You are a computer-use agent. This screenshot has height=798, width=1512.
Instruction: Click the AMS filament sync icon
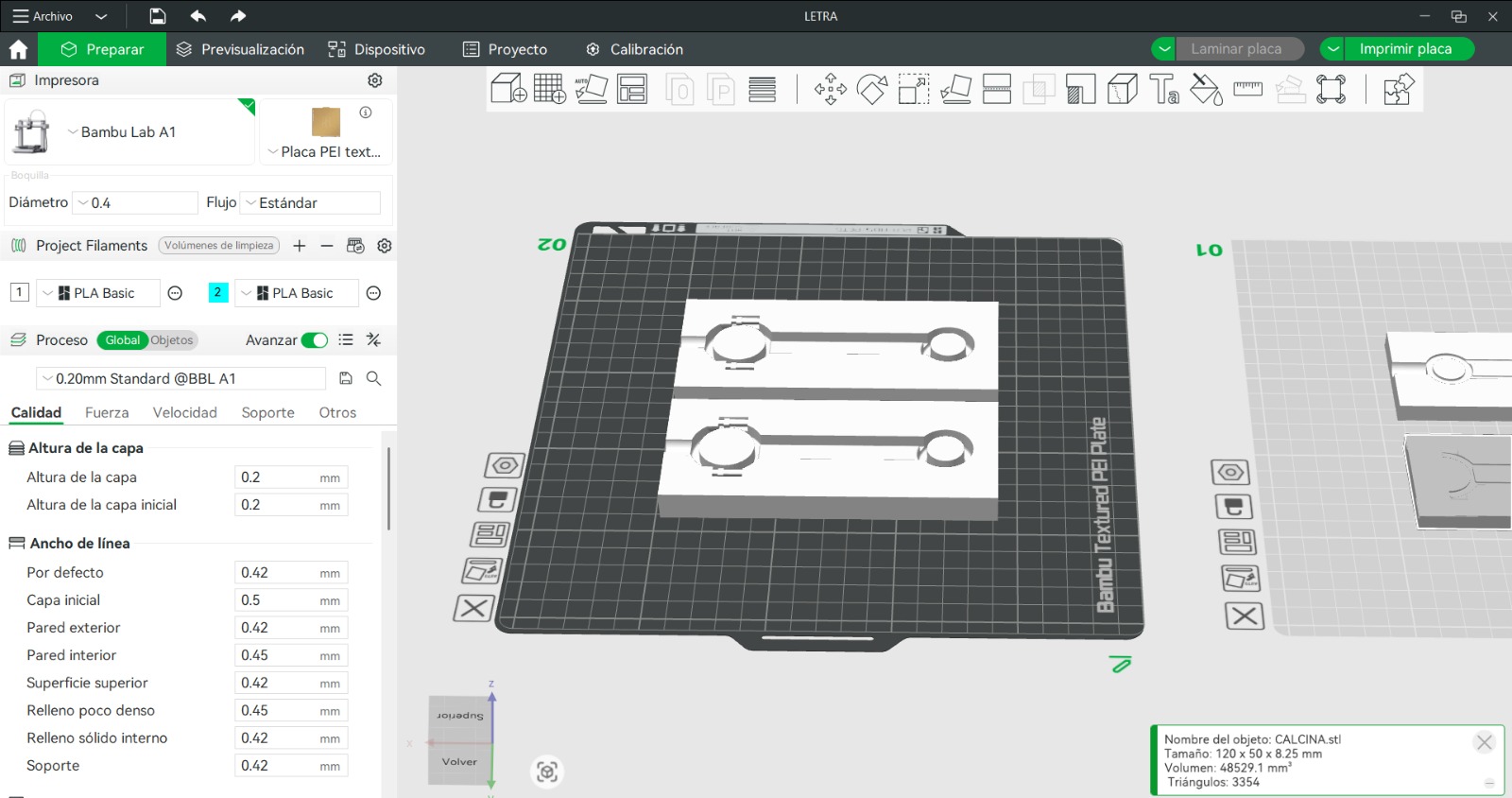355,246
